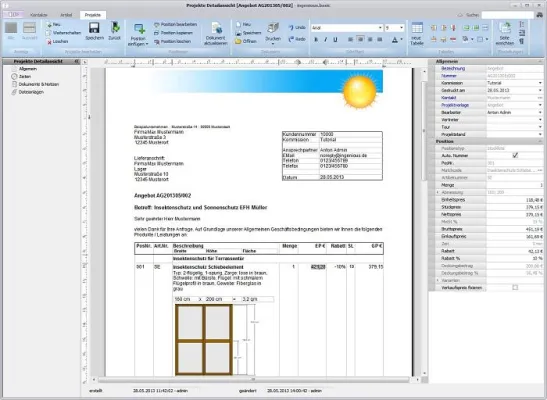
Task: Toggle italic text formatting
Action: 325,40
